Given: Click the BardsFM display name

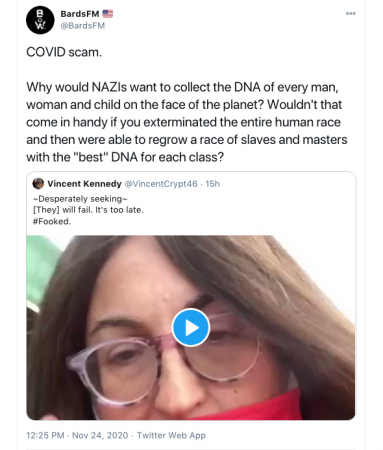Looking at the screenshot, I should (80, 14).
